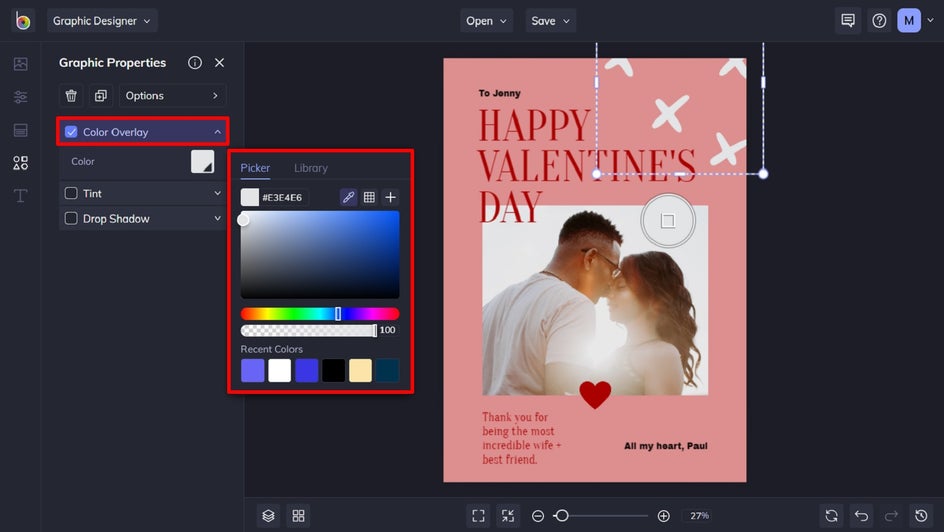Open the Edit adjustments sliders sidebar icon

(20, 97)
